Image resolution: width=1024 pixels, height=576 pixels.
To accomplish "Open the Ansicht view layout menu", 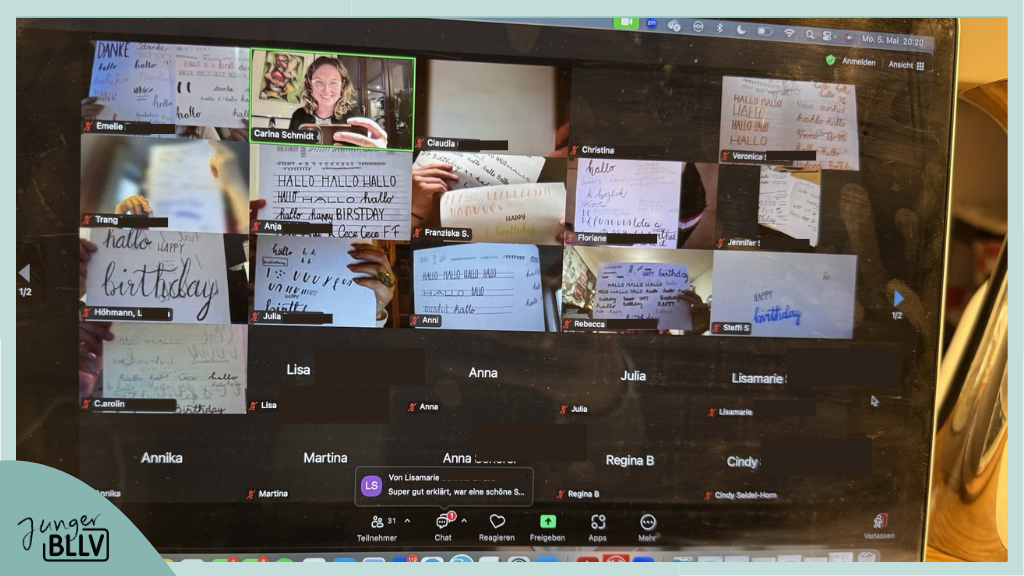I will 906,65.
